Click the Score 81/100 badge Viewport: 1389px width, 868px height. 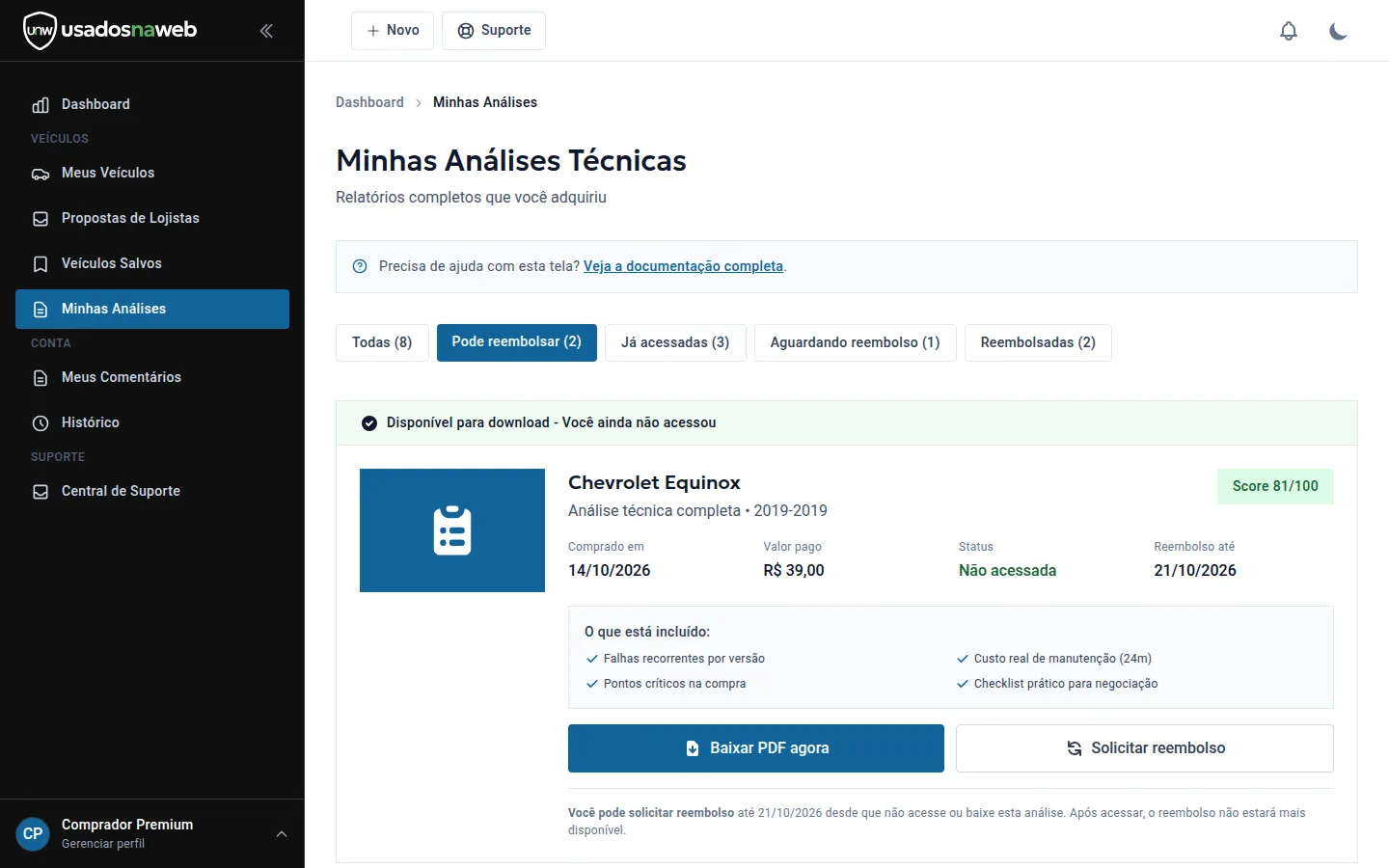pos(1275,486)
